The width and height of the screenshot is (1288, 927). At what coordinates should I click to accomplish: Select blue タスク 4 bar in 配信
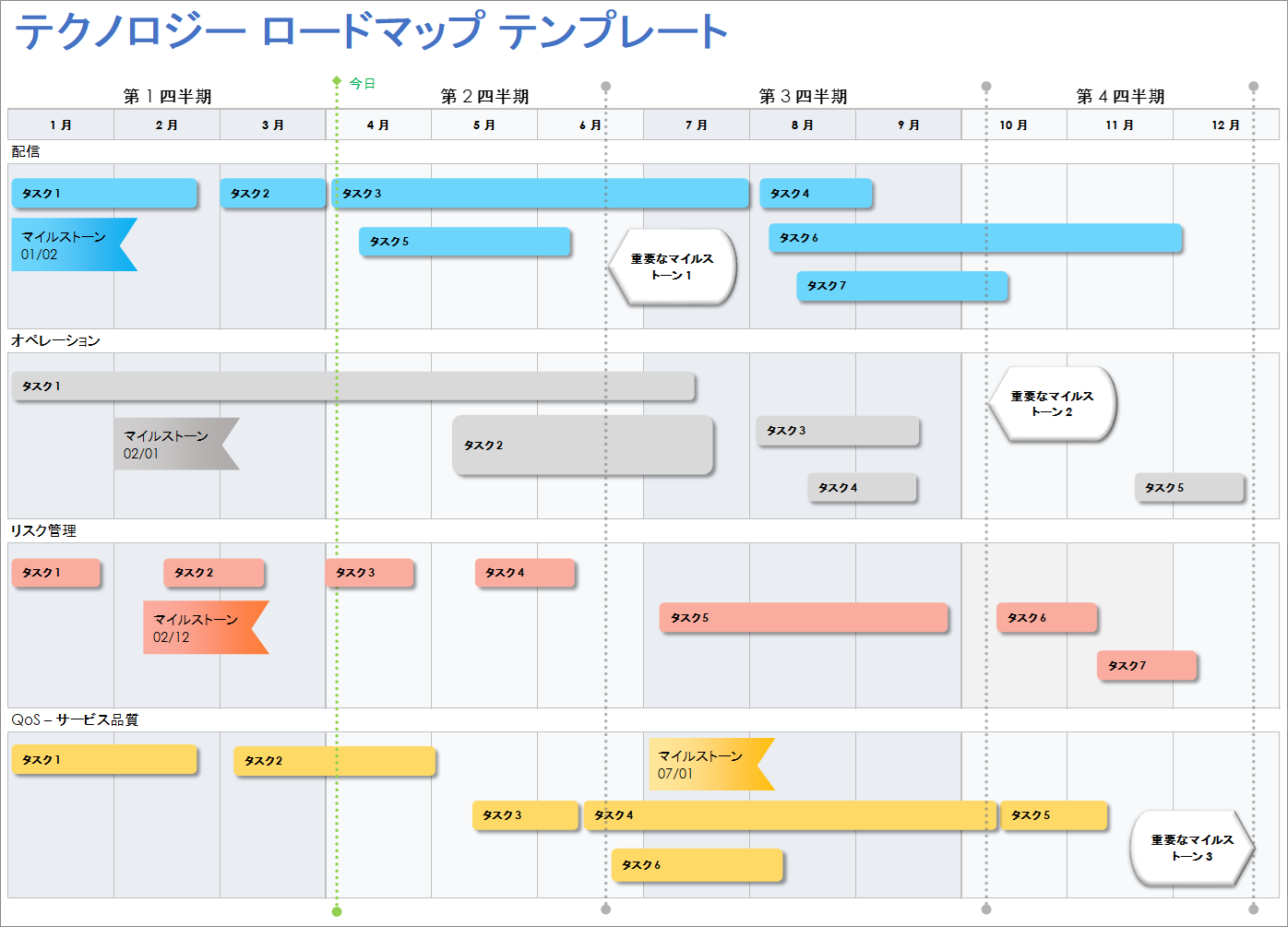(x=816, y=194)
